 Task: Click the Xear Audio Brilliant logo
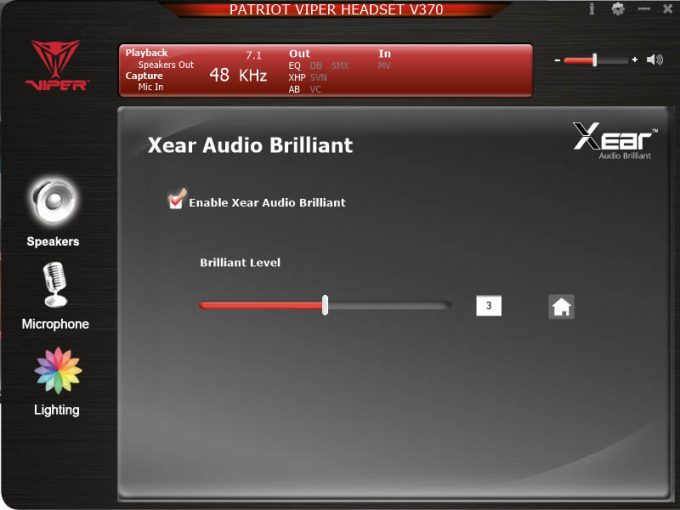pos(615,141)
